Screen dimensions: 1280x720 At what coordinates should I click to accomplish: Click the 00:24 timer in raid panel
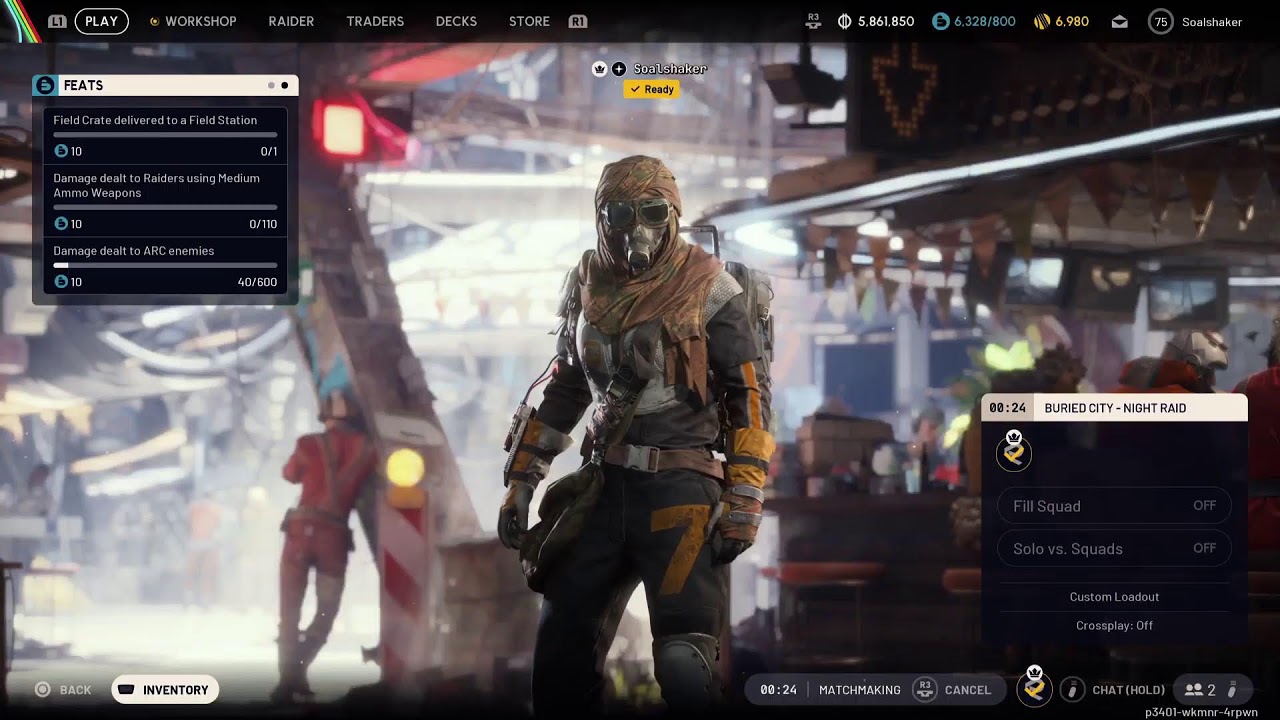click(x=1008, y=408)
